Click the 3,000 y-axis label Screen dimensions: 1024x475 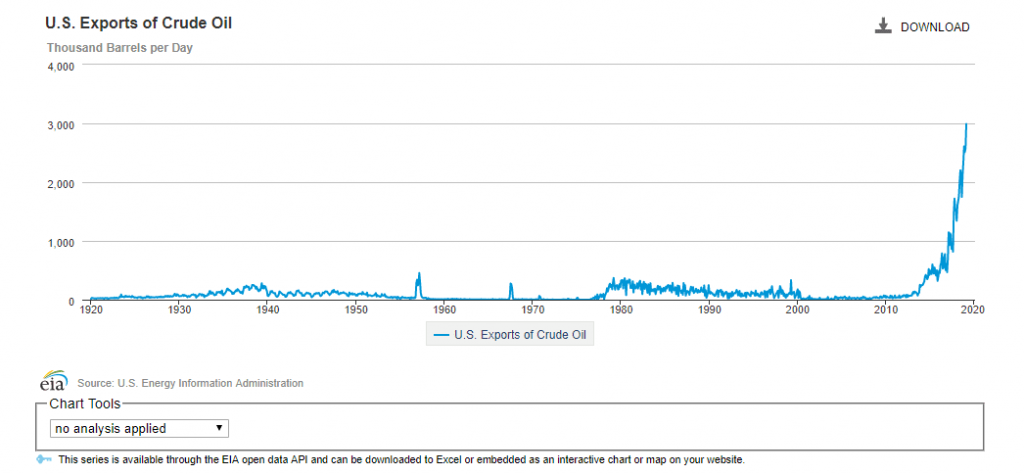point(61,125)
